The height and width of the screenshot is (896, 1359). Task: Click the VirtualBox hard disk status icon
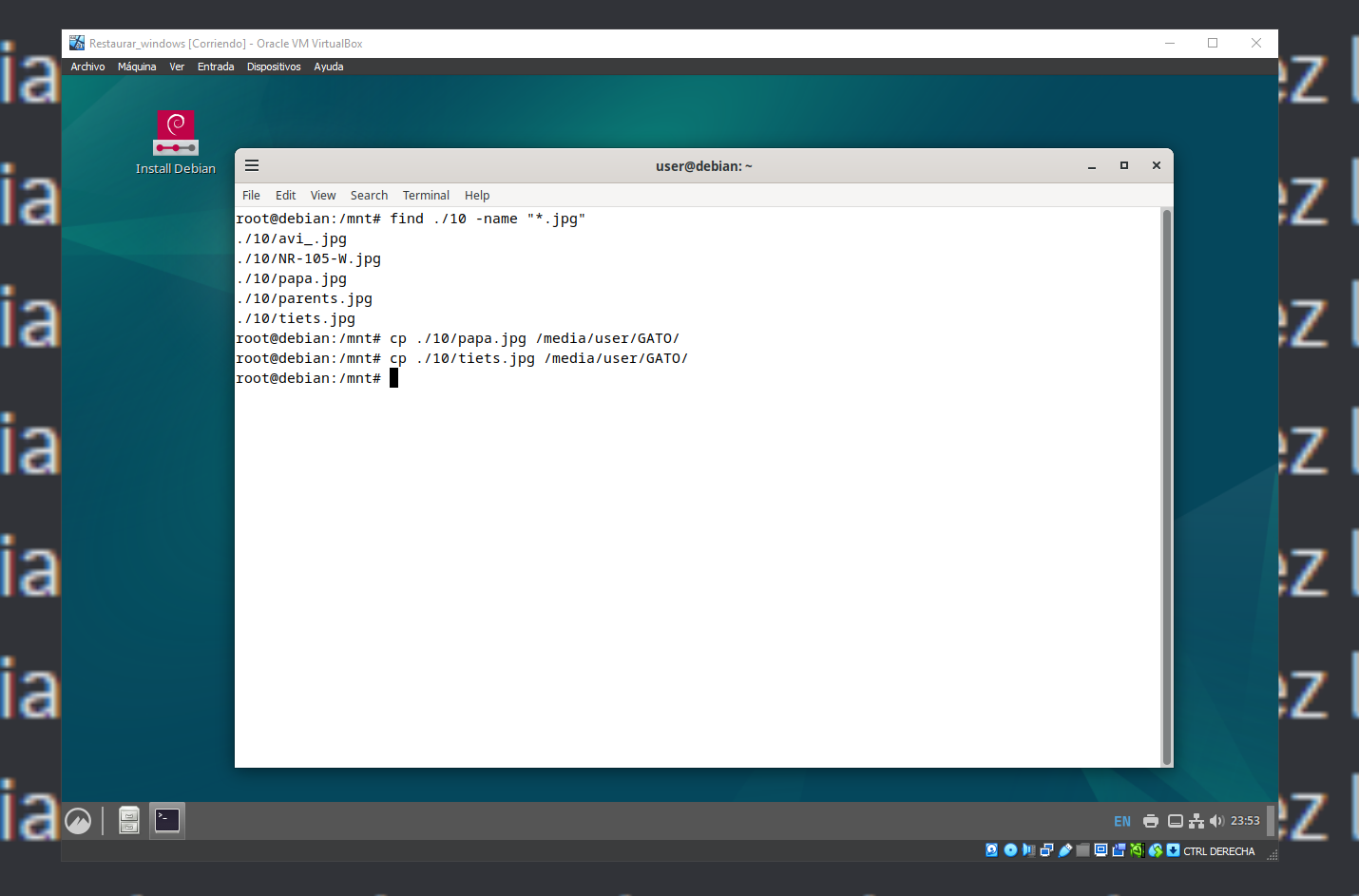pos(991,850)
